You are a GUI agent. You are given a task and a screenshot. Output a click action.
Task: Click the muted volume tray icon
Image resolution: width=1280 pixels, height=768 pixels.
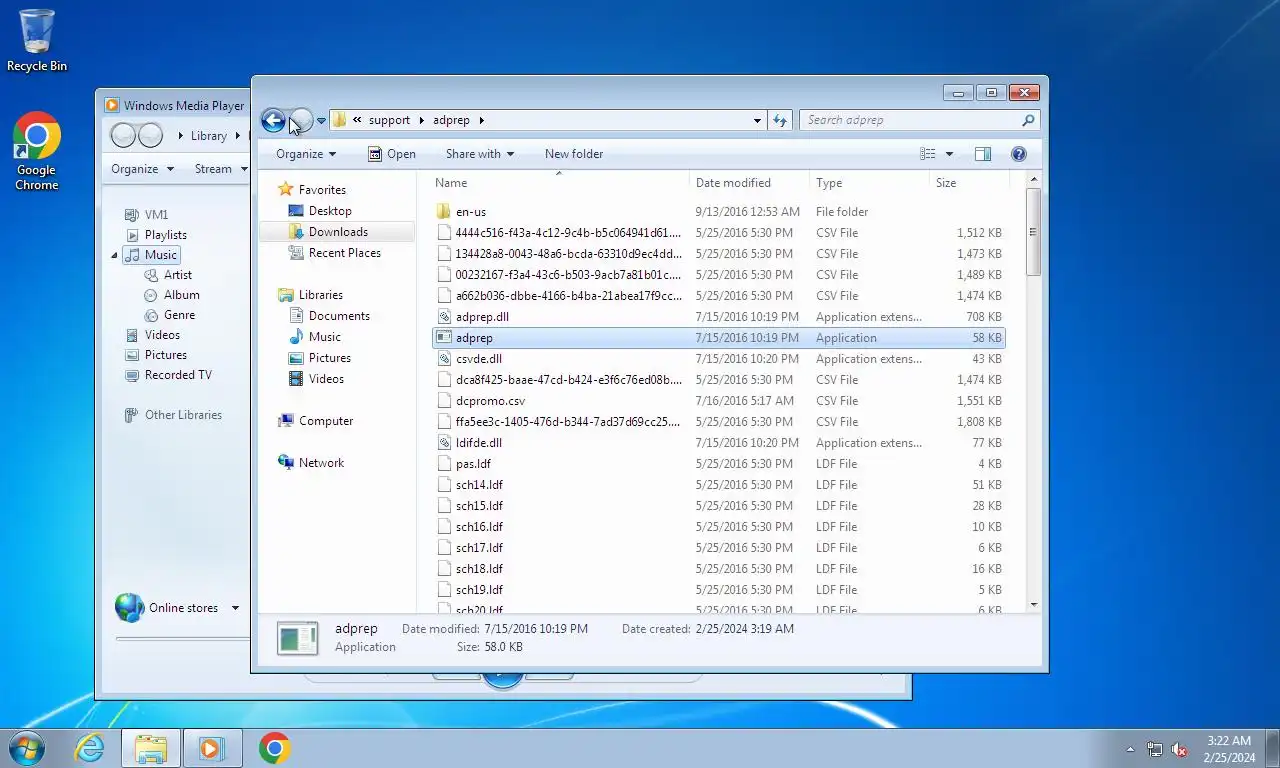pyautogui.click(x=1179, y=749)
